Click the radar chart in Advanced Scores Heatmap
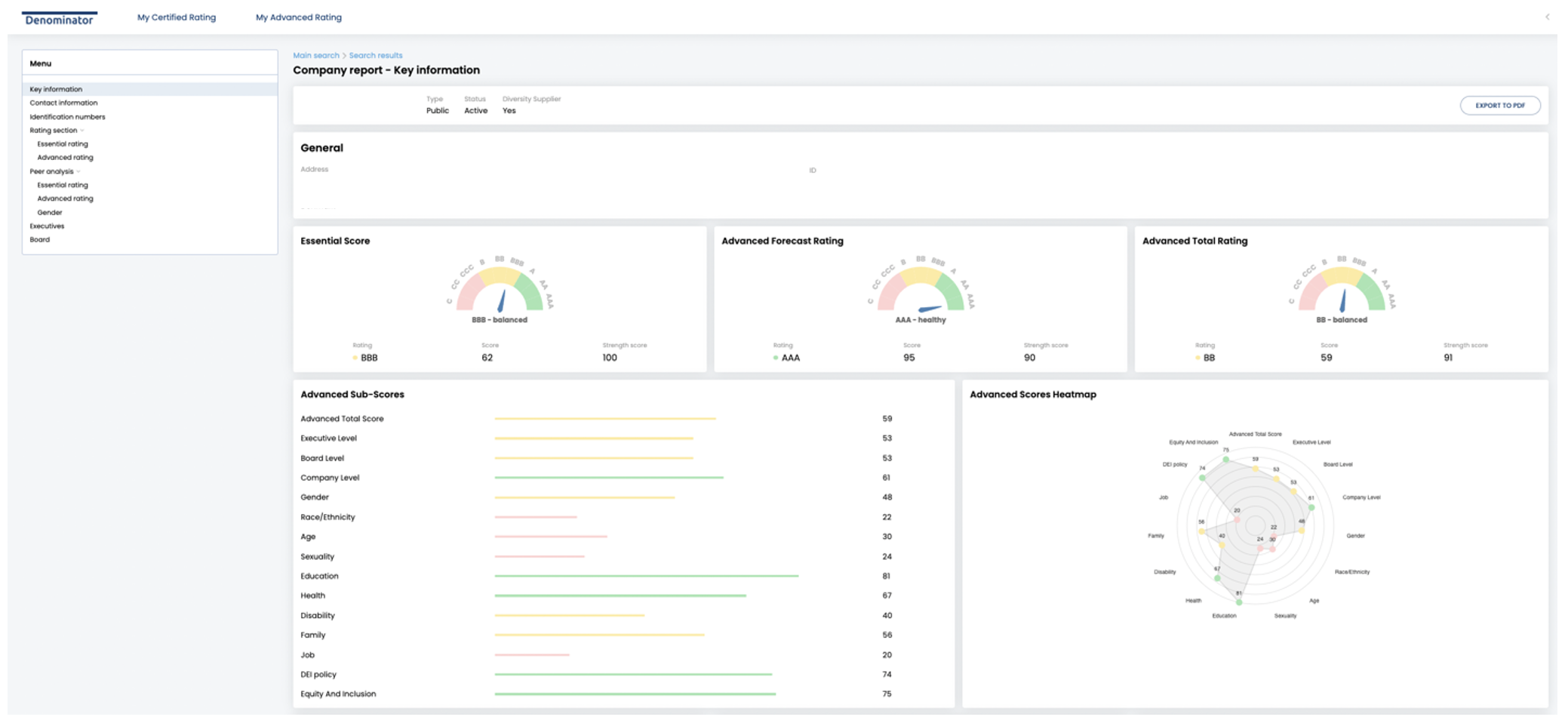This screenshot has width=1568, height=723. point(1255,525)
